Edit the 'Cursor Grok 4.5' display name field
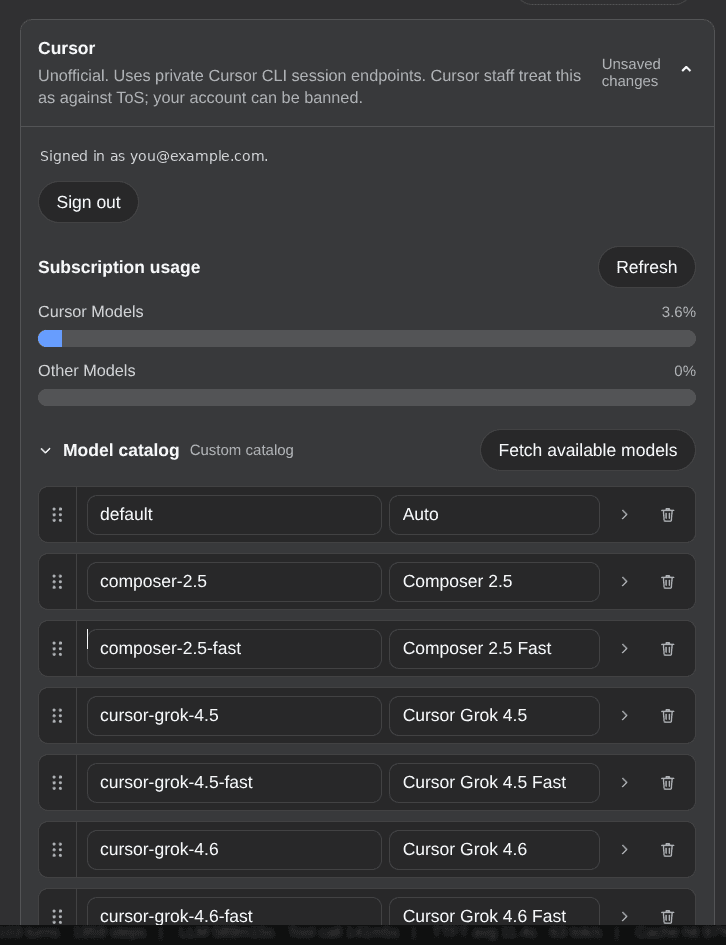Viewport: 726px width, 945px height. point(494,715)
